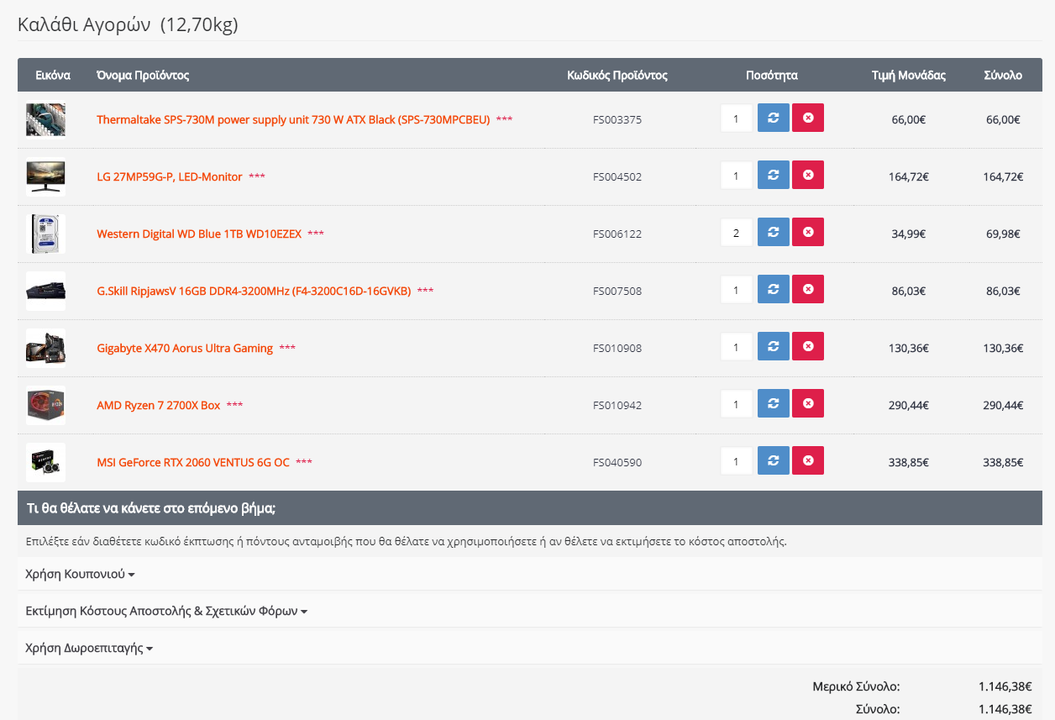Image resolution: width=1055 pixels, height=720 pixels.
Task: Refresh quantity for Thermaltake SPS-730M power supply
Action: (x=773, y=118)
